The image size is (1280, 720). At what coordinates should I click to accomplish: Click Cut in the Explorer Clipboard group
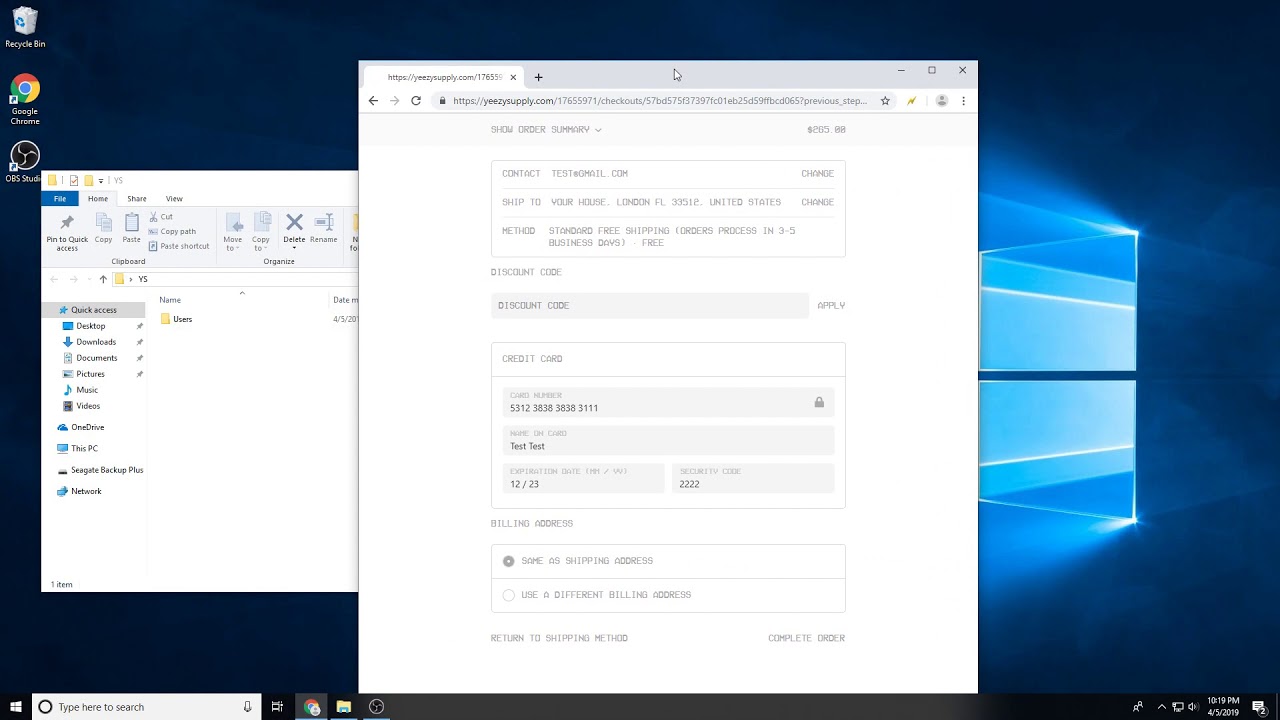click(160, 217)
